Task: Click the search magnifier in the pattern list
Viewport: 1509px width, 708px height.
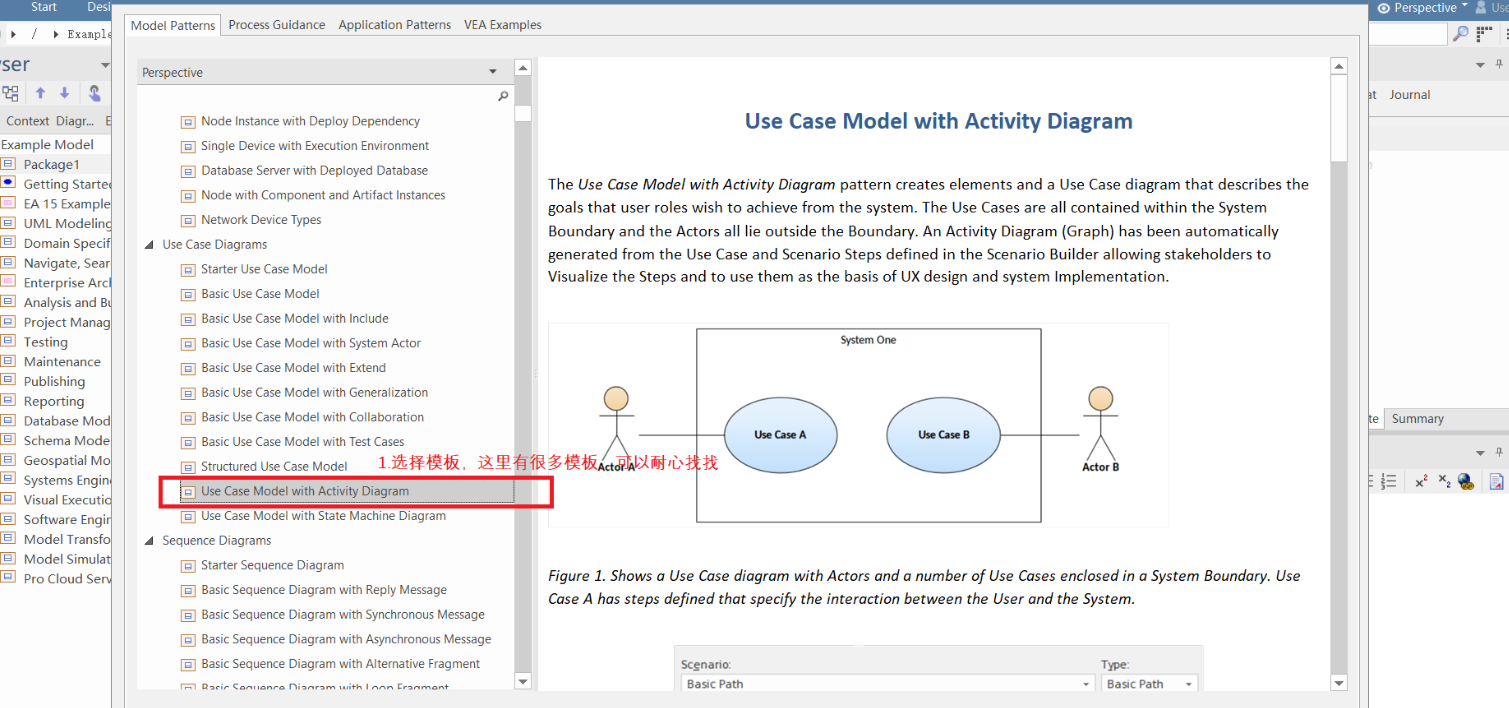Action: coord(503,96)
